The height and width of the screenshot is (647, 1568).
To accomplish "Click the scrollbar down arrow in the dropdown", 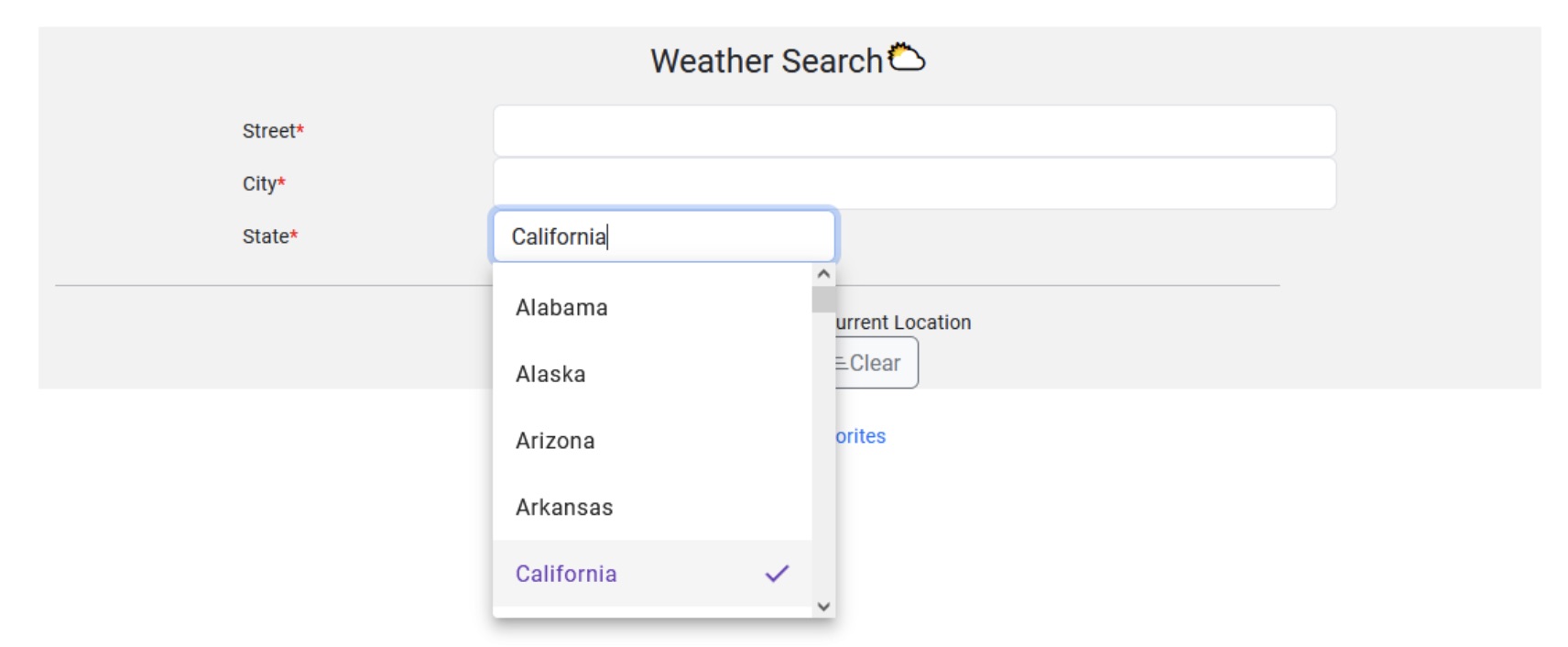I will coord(822,606).
